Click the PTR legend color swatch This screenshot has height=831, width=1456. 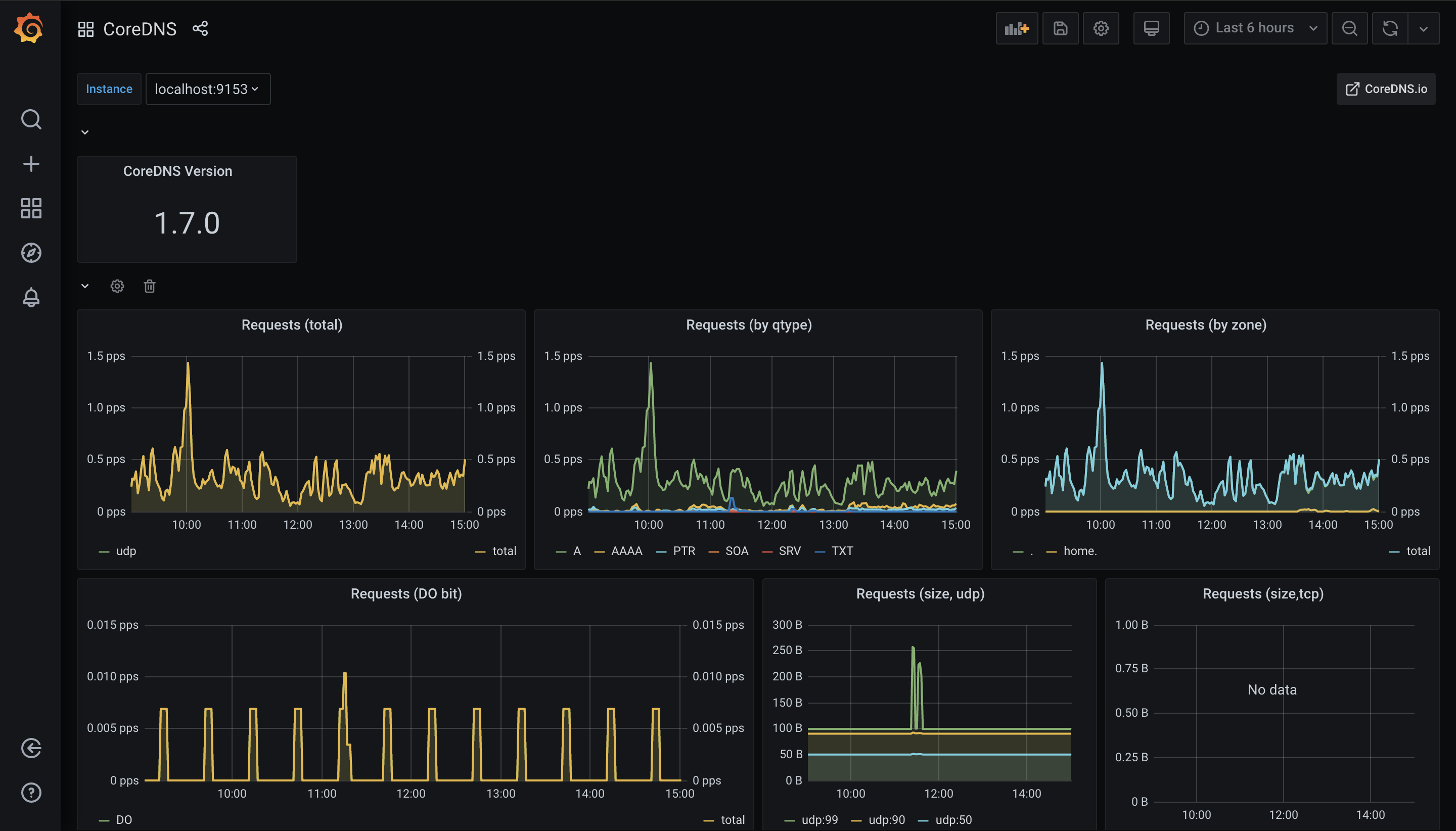[661, 551]
